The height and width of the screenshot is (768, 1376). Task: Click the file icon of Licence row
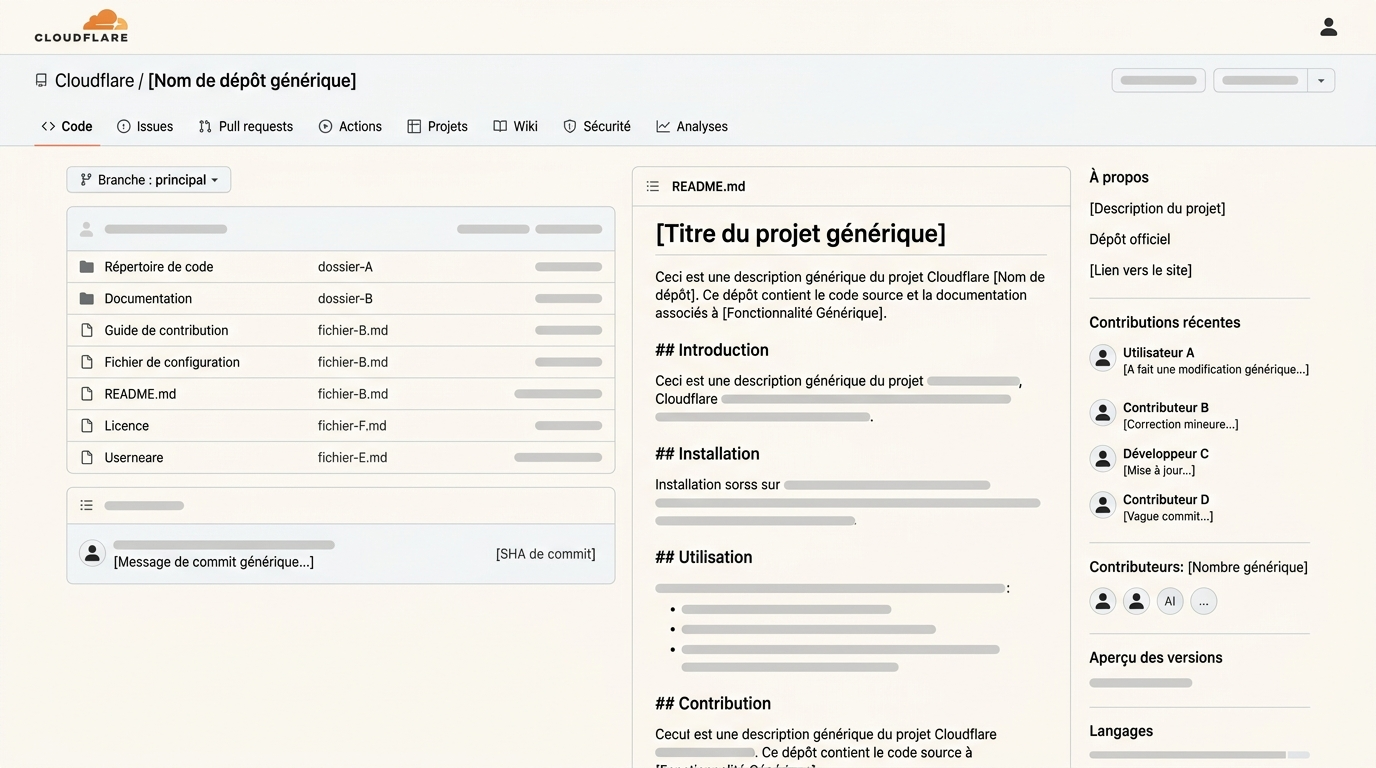(x=87, y=426)
